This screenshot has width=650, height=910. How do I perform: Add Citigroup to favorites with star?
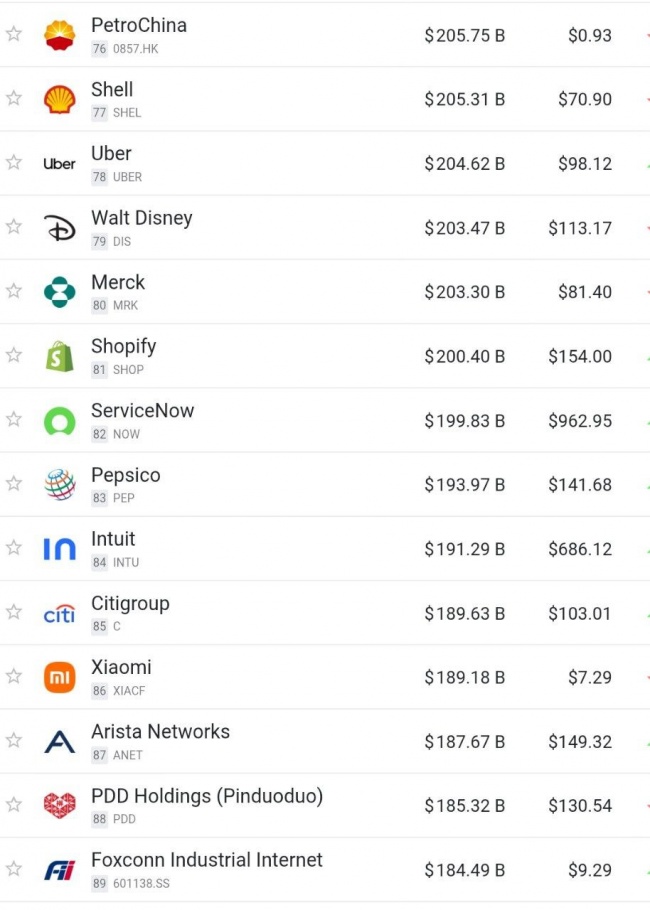14,612
